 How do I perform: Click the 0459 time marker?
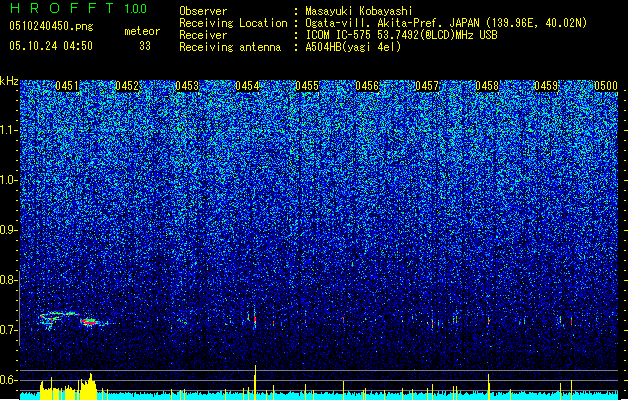[x=546, y=86]
